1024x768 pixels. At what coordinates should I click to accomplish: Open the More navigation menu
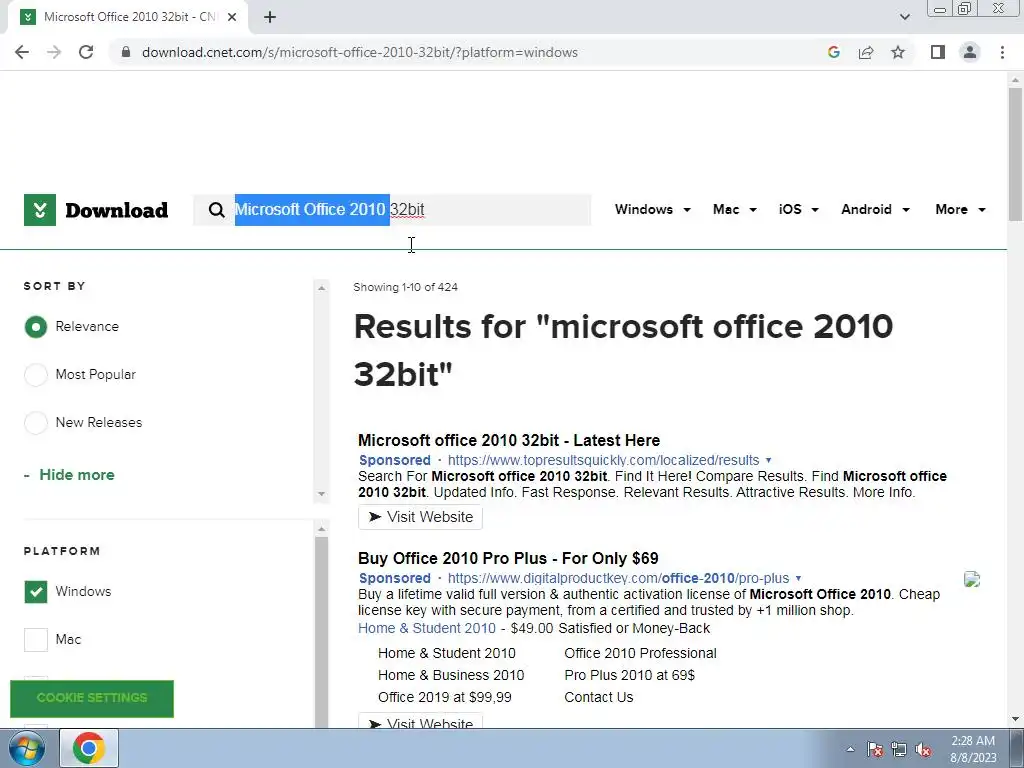(x=960, y=209)
